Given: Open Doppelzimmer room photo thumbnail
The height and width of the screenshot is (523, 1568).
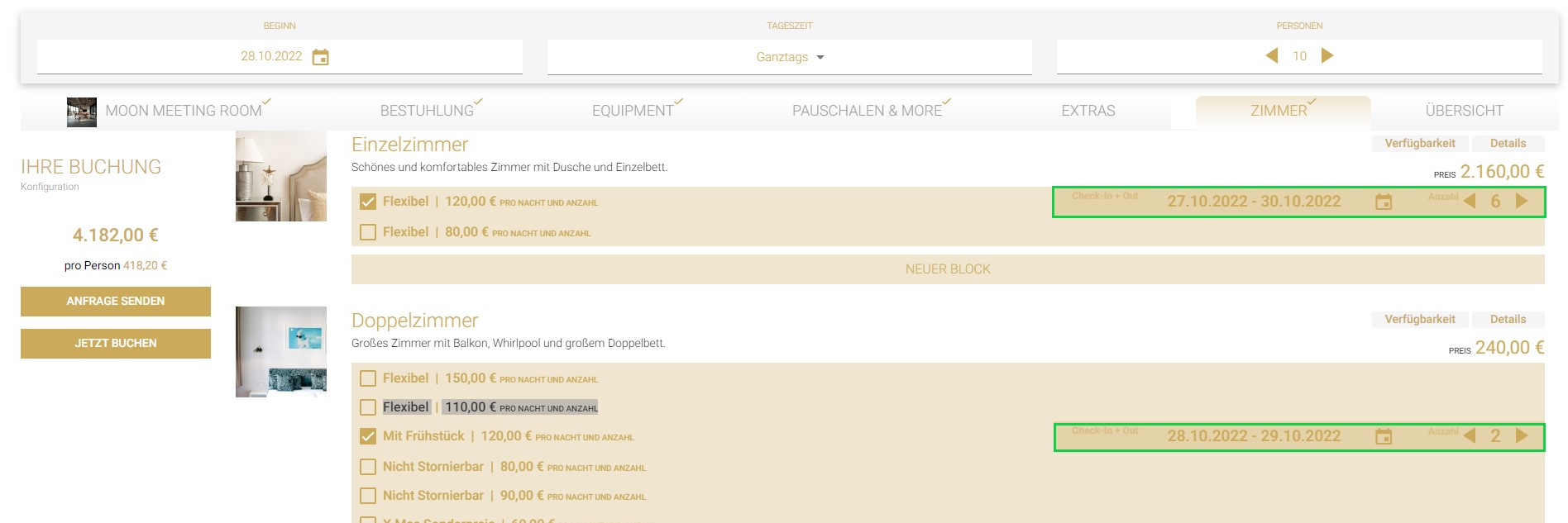Looking at the screenshot, I should pos(281,352).
